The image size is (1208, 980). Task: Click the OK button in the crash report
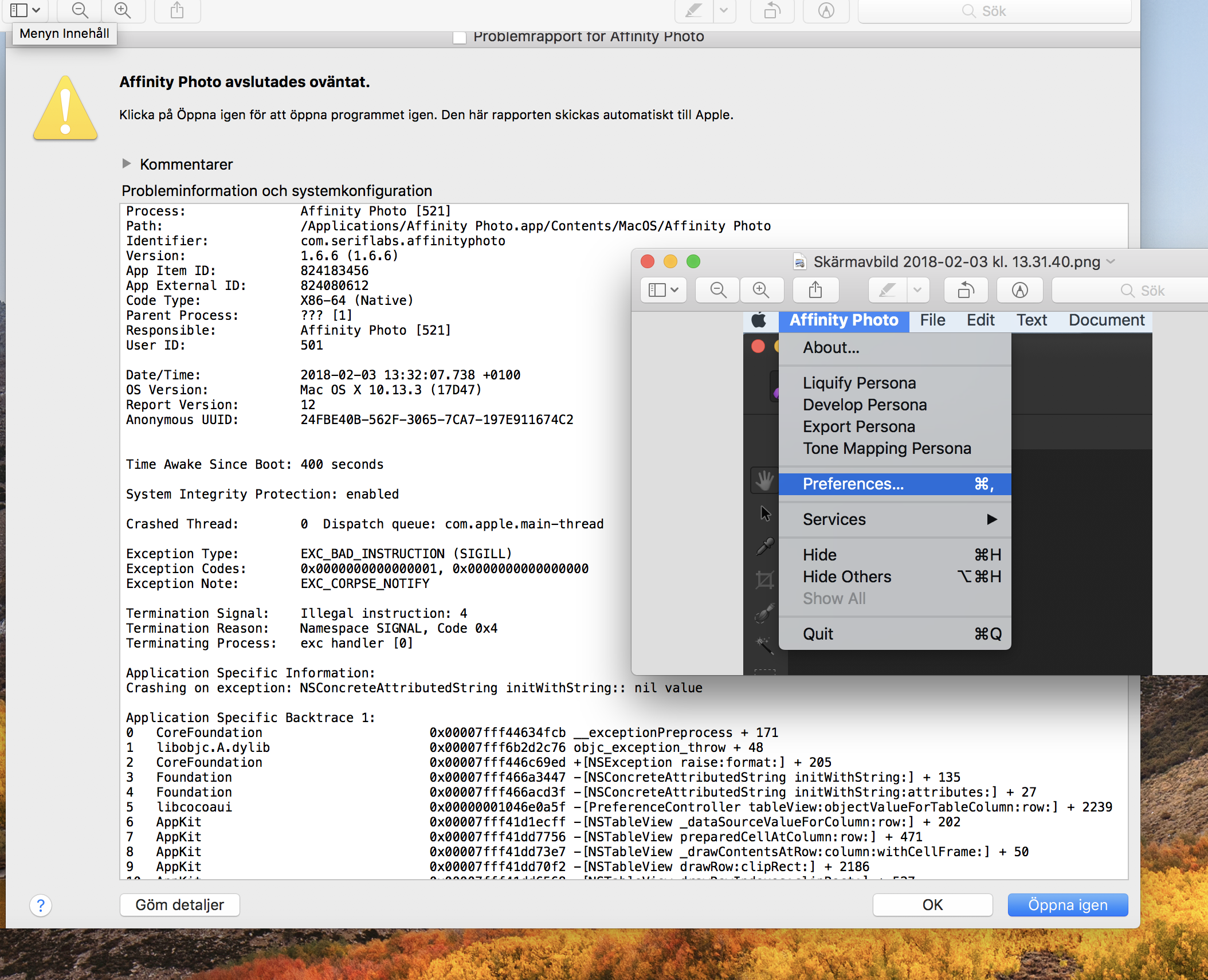pyautogui.click(x=933, y=905)
